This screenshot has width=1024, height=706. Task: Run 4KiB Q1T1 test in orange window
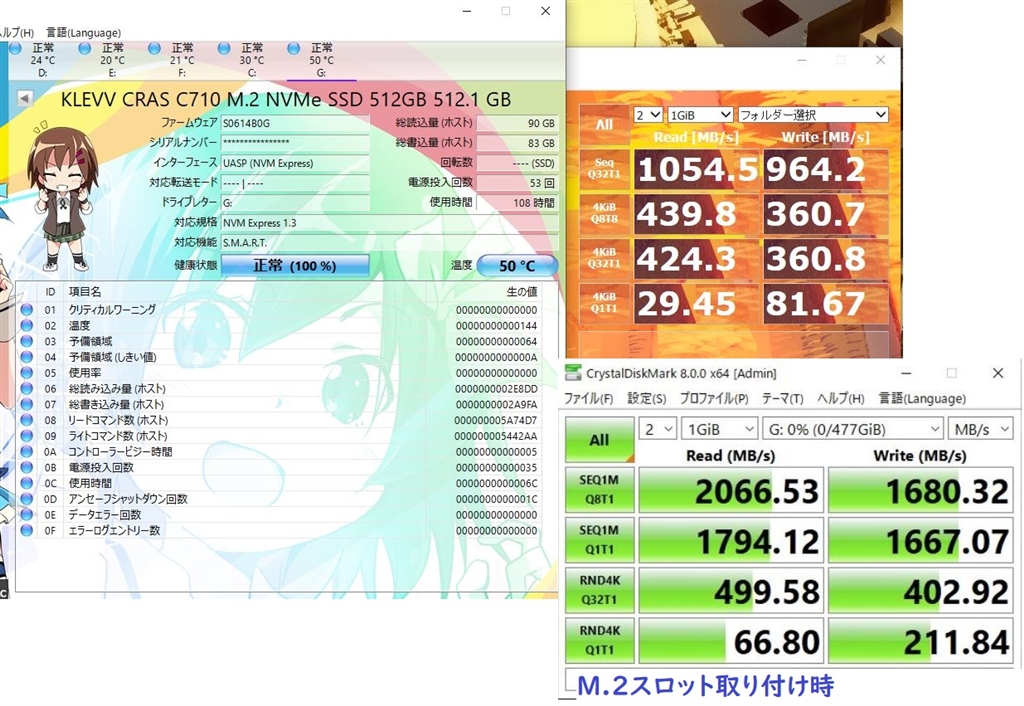coord(604,303)
